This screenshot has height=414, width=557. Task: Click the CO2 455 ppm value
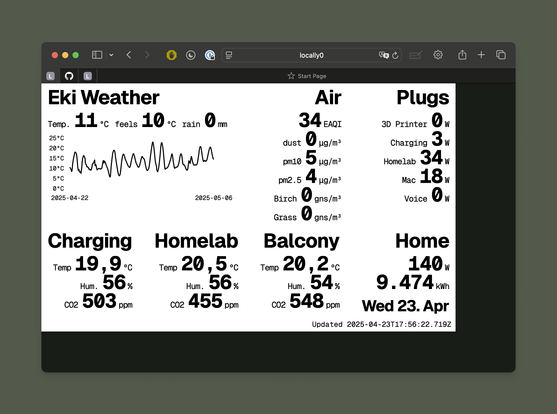204,301
